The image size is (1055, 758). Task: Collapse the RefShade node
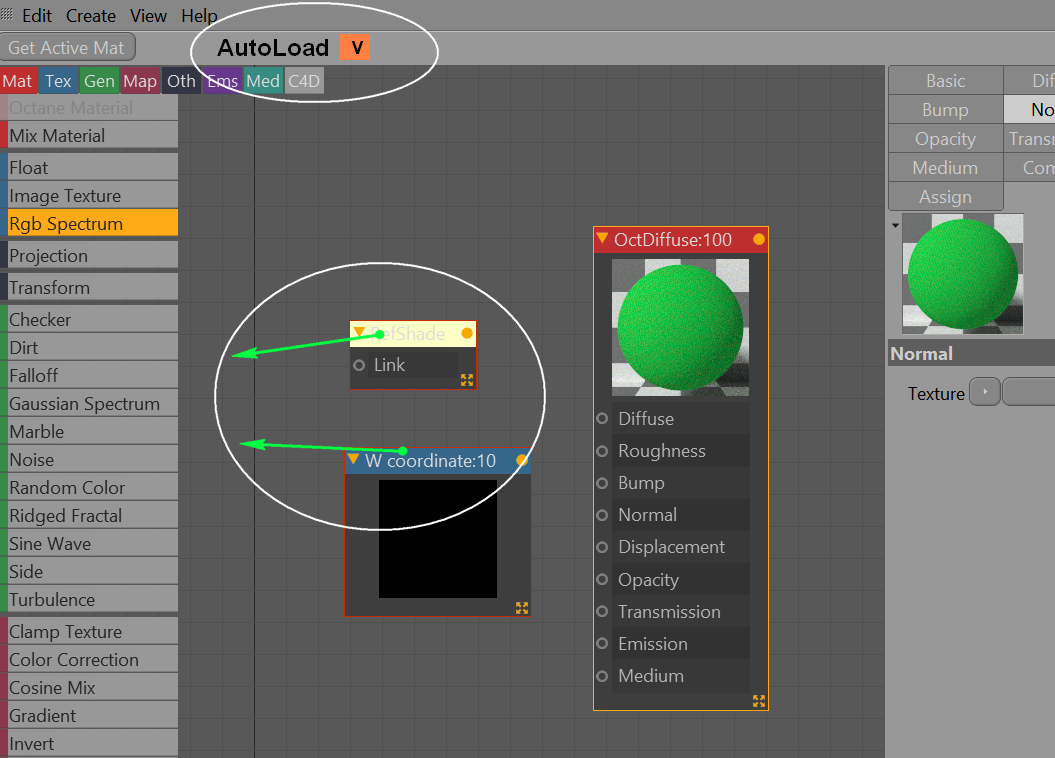pos(359,332)
